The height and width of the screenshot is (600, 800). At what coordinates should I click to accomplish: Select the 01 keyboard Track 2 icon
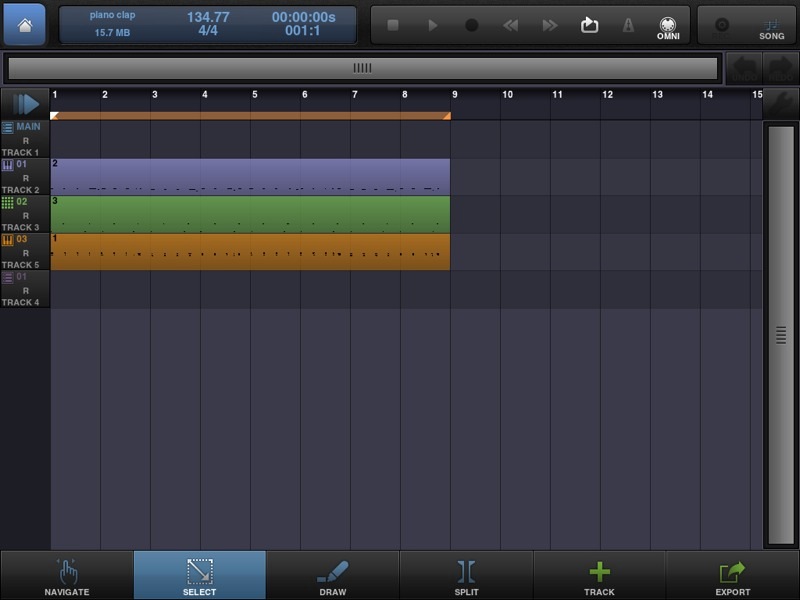click(x=7, y=165)
